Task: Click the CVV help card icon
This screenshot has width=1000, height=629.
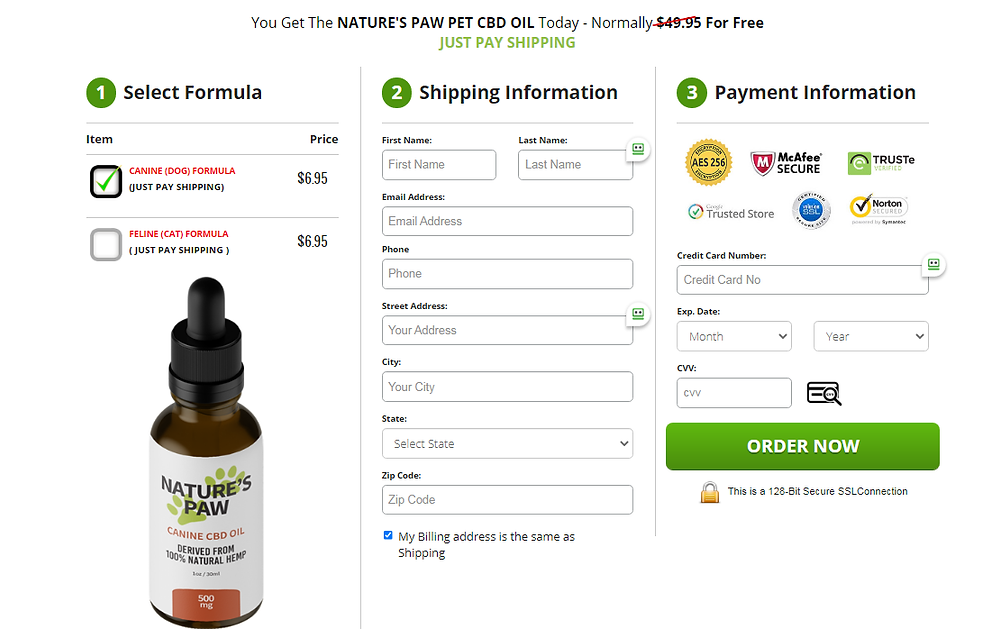Action: [x=824, y=393]
